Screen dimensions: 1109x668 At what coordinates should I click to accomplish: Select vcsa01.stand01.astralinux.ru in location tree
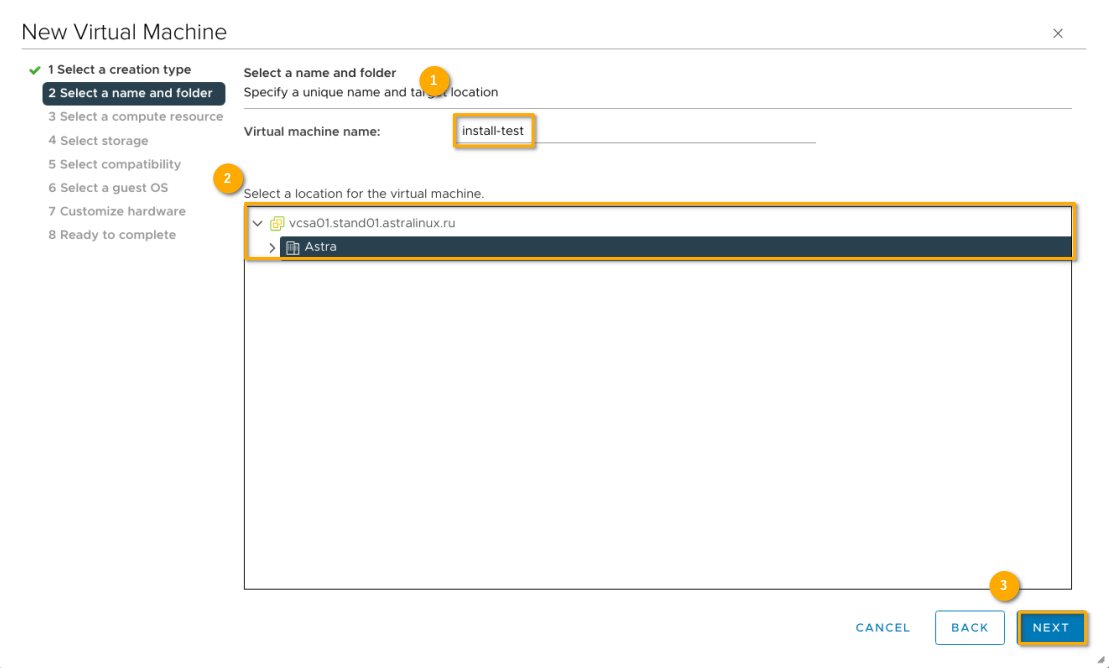[371, 223]
